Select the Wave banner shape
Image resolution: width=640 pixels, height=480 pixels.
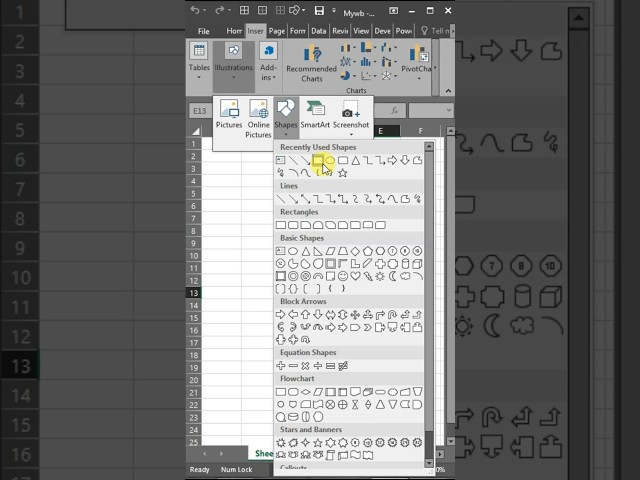pyautogui.click(x=355, y=455)
